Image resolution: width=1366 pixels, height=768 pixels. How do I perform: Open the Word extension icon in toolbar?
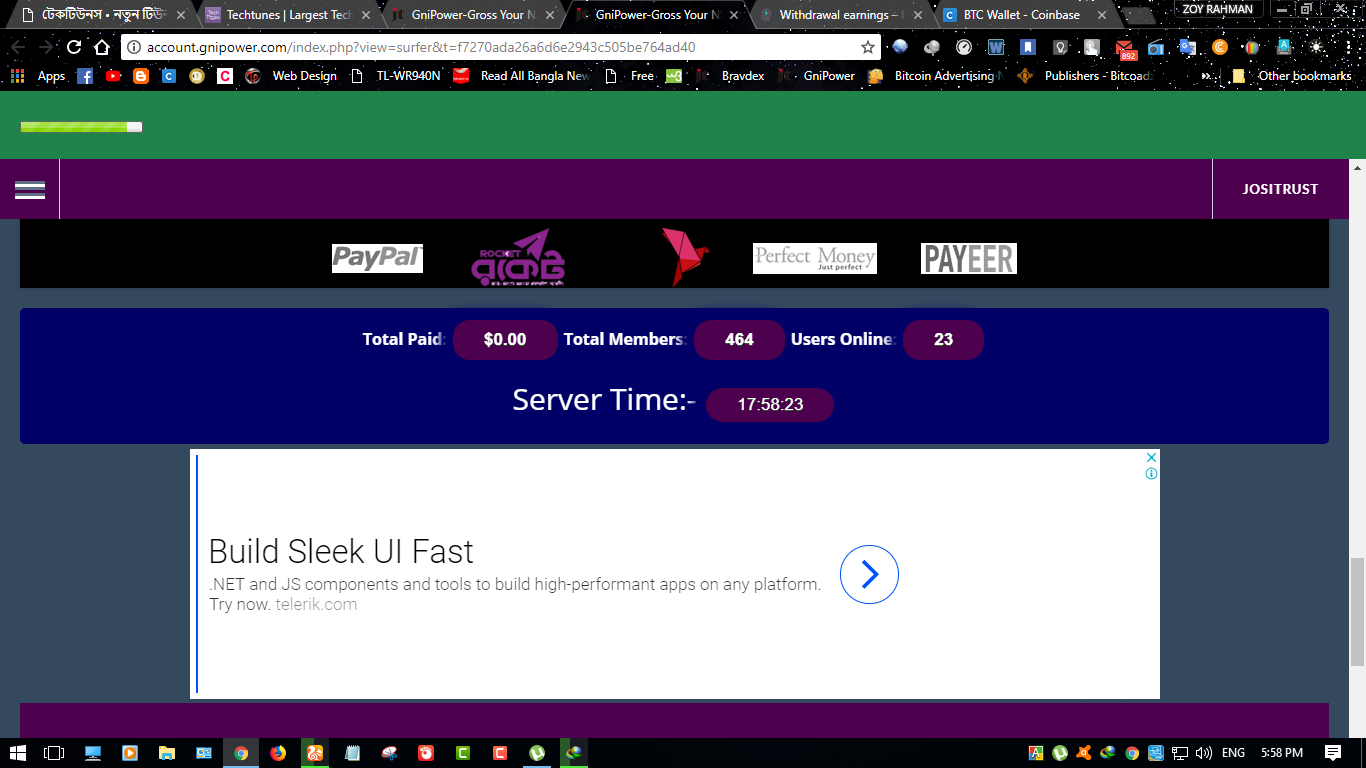[995, 47]
